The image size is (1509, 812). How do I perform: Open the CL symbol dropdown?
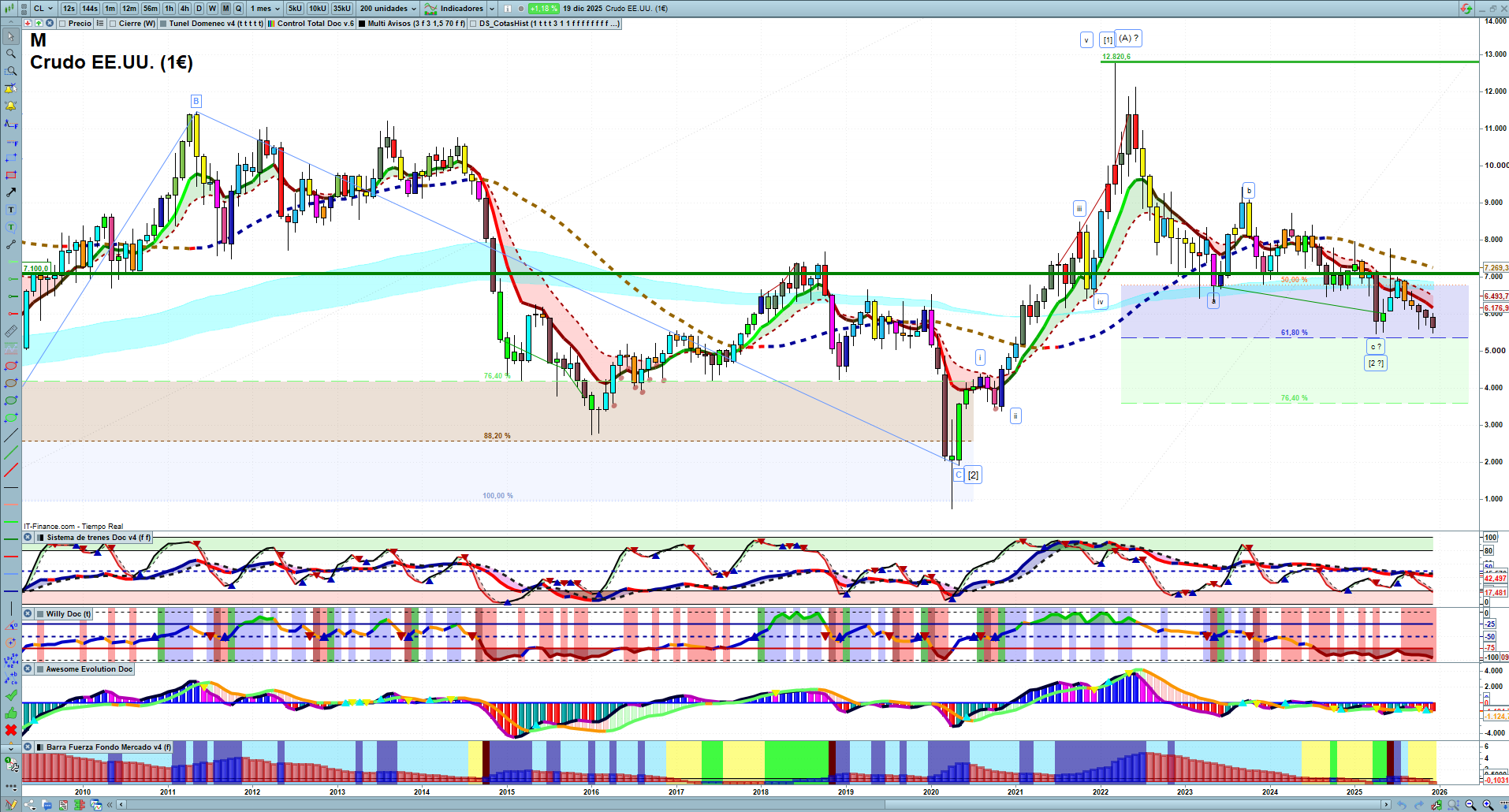(43, 9)
